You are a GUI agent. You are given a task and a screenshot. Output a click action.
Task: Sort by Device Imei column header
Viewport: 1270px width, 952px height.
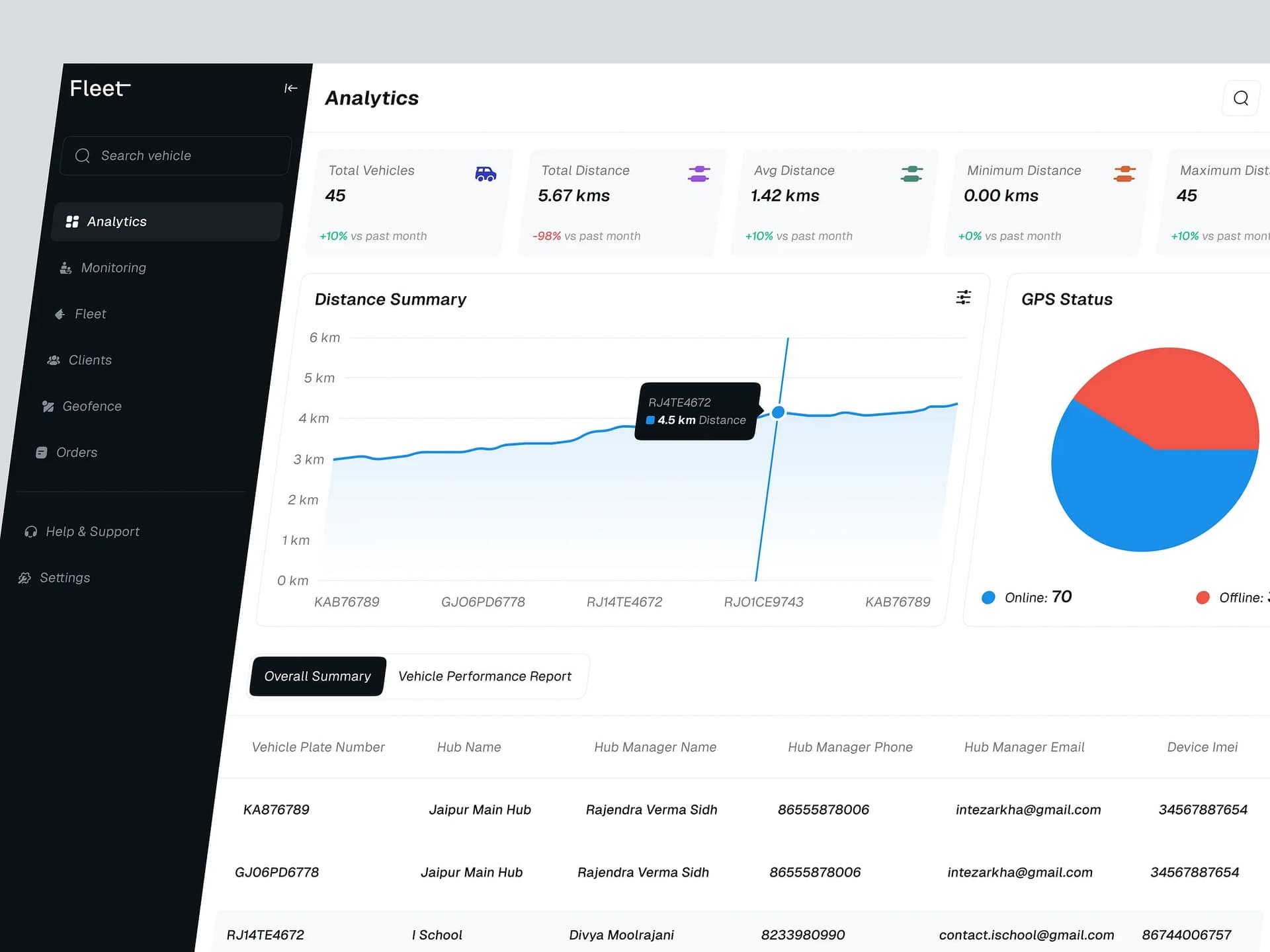tap(1202, 747)
